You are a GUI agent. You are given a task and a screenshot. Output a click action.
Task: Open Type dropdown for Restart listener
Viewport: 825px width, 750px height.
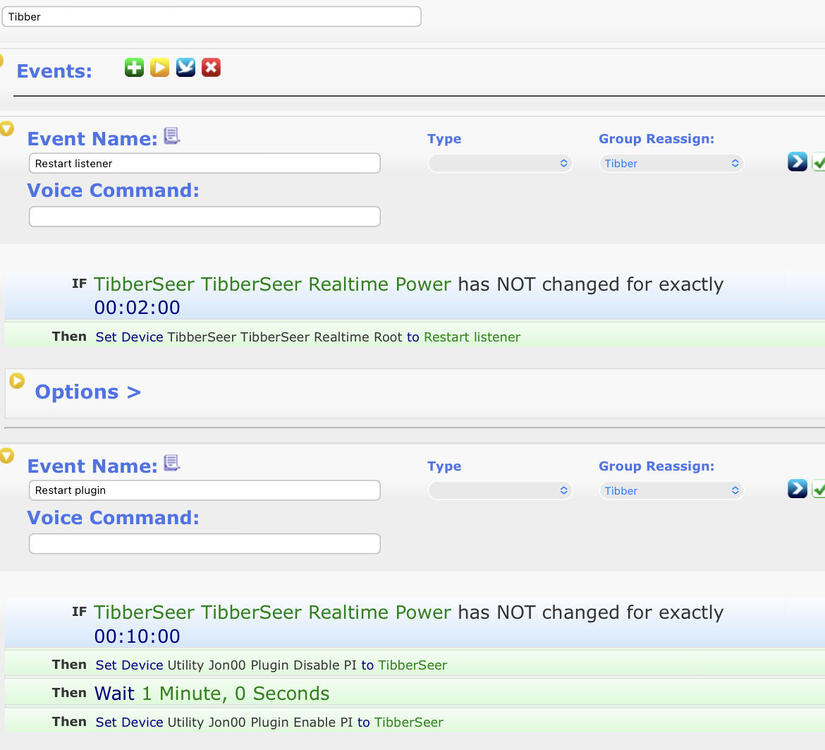[499, 163]
